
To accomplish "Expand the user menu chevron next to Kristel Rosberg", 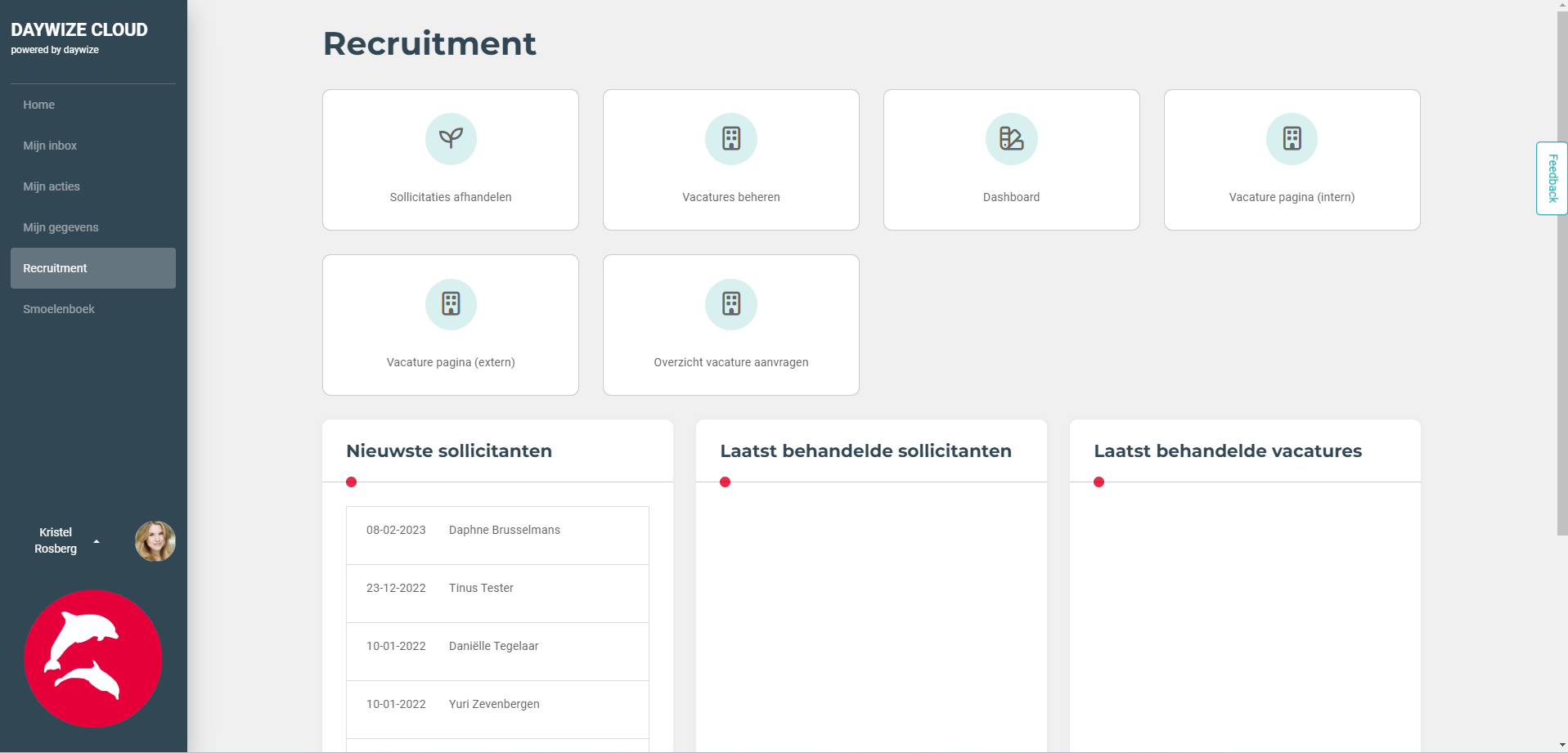I will (x=97, y=541).
